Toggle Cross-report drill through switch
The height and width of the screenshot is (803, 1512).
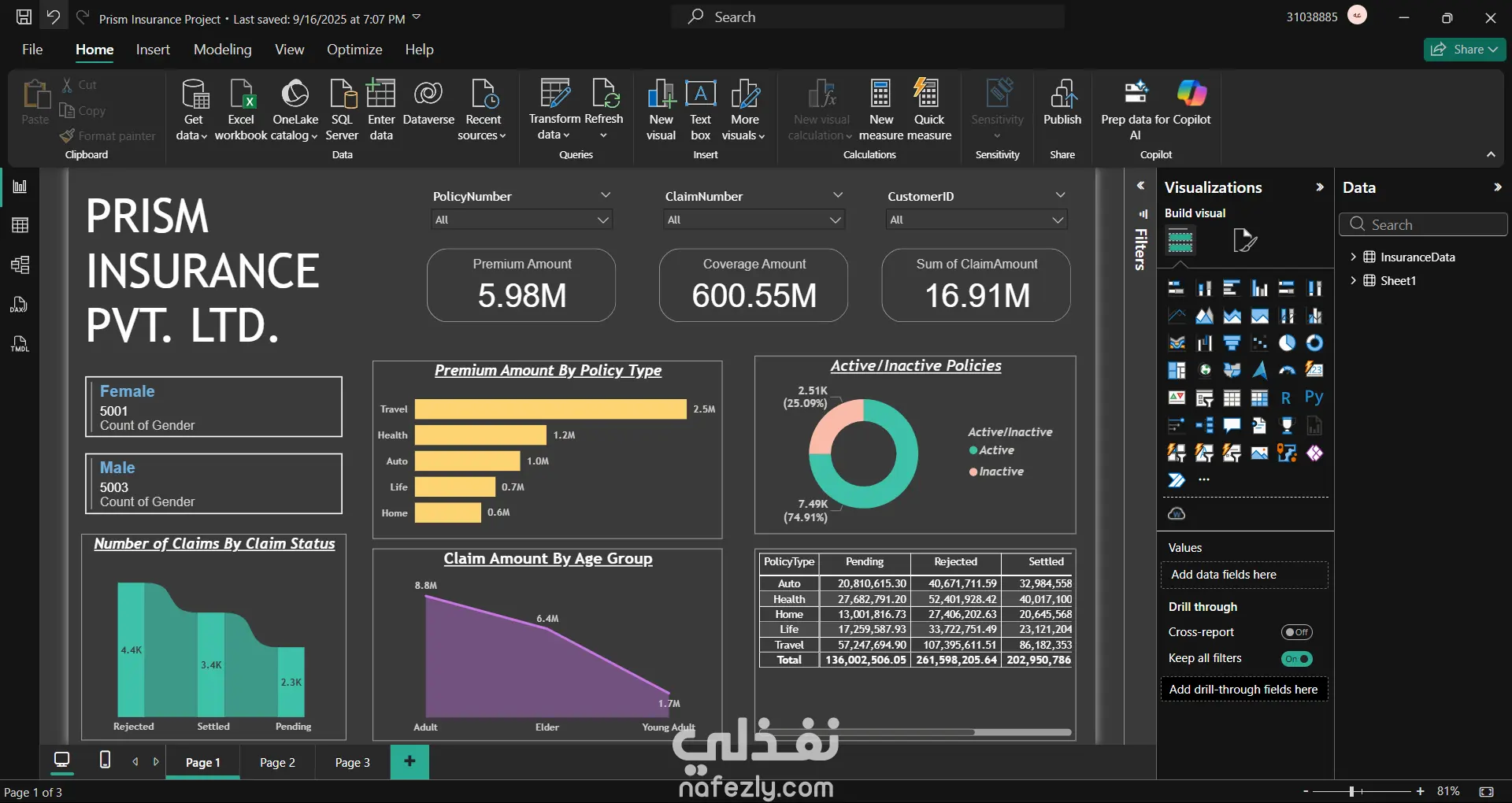point(1297,632)
